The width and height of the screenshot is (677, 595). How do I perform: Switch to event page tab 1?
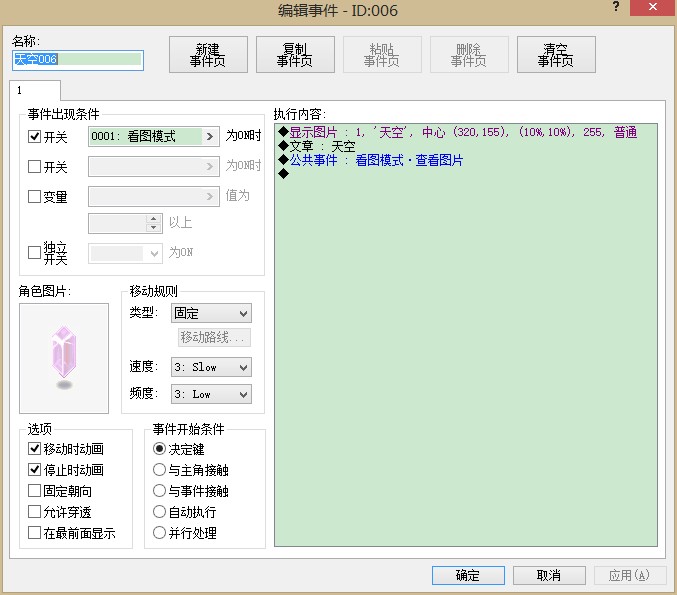(35, 90)
